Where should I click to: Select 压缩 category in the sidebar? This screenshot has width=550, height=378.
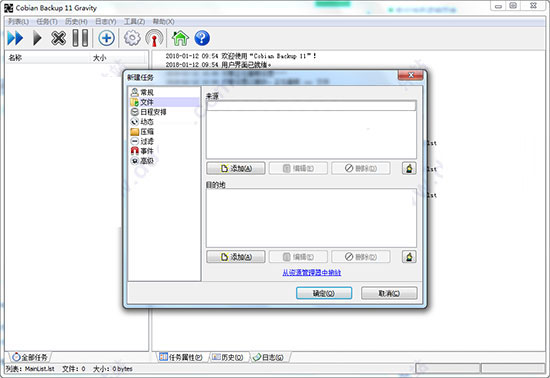(x=142, y=131)
